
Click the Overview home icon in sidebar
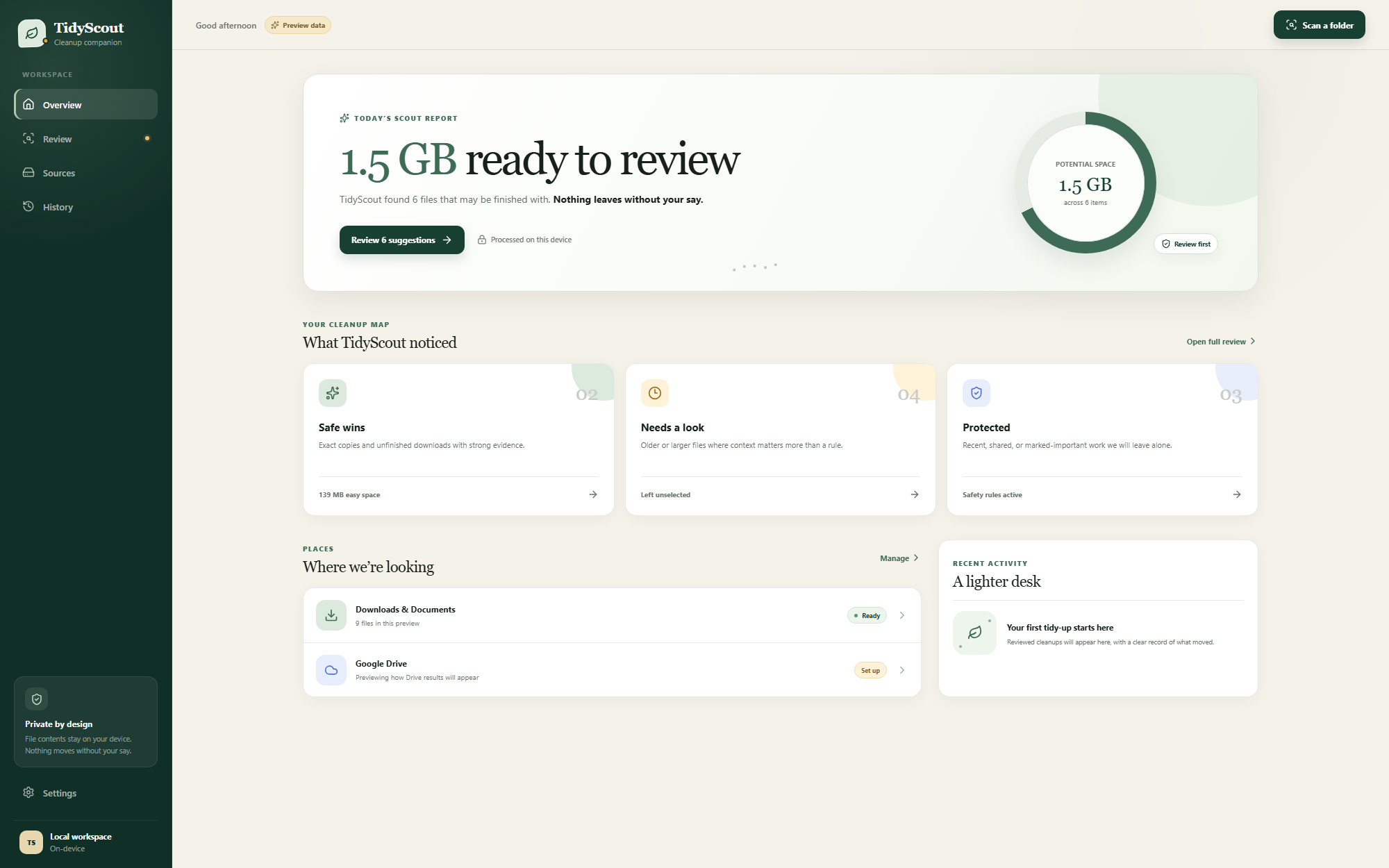pyautogui.click(x=28, y=104)
